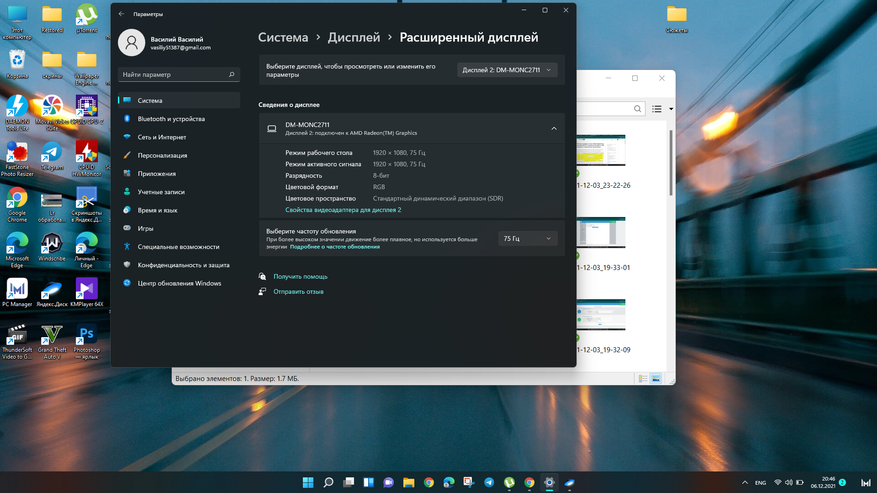Open display selector Дисплей 2: DM-MONC2711
This screenshot has height=493, width=877.
tap(507, 70)
